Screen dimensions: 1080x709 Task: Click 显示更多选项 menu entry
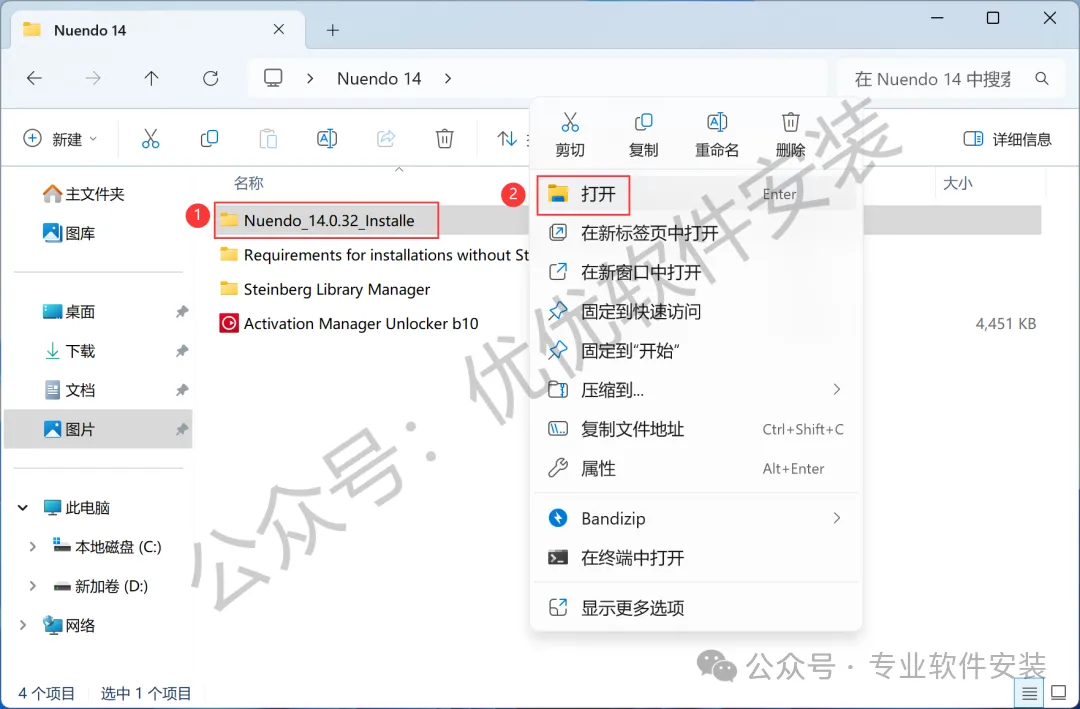click(x=696, y=608)
